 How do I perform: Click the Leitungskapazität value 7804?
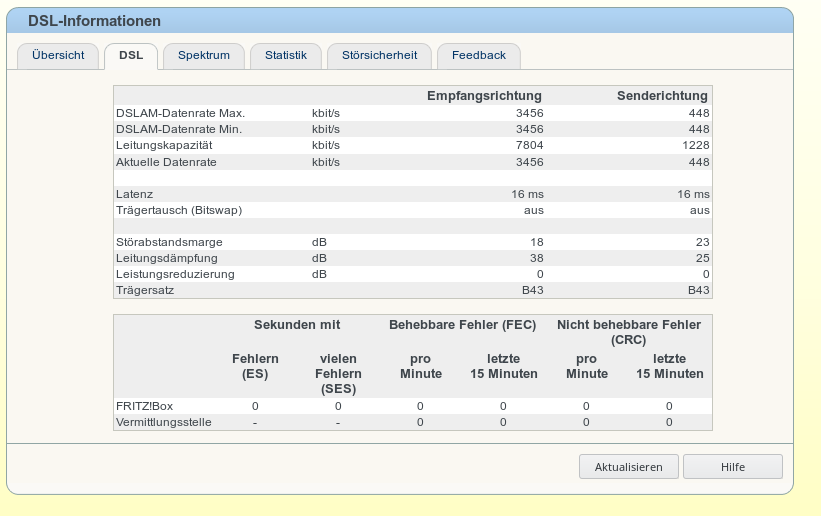point(529,145)
